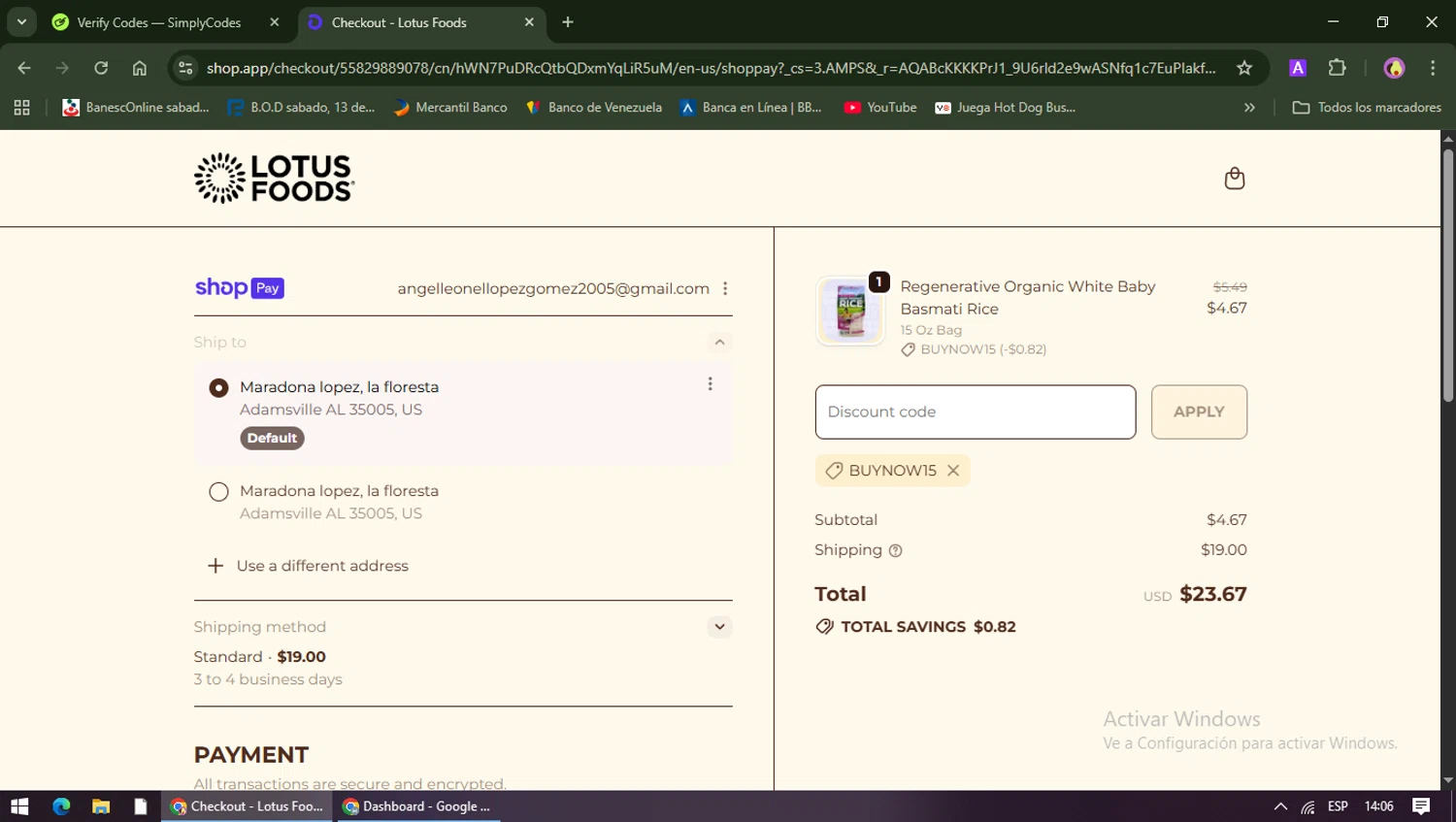The width and height of the screenshot is (1456, 822).
Task: Close the Verify Codes SimplyCodes tab
Action: click(x=275, y=22)
